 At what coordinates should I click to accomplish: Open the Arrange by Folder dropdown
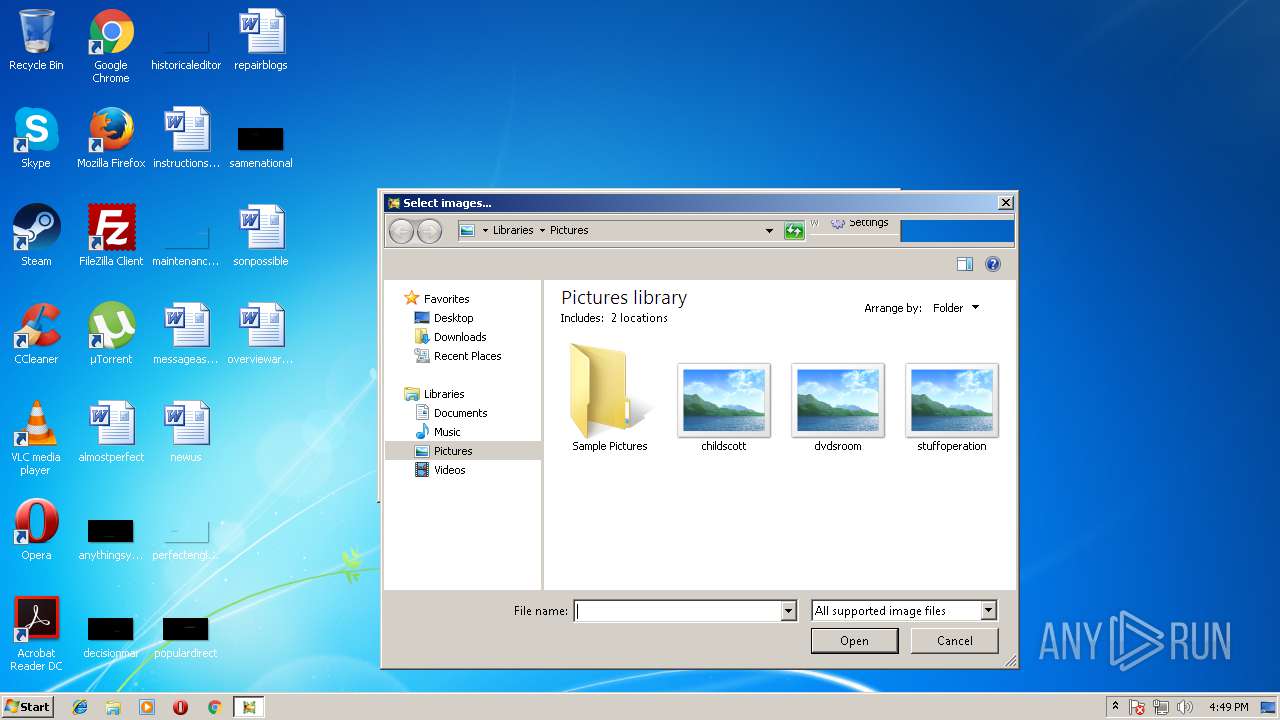click(956, 308)
